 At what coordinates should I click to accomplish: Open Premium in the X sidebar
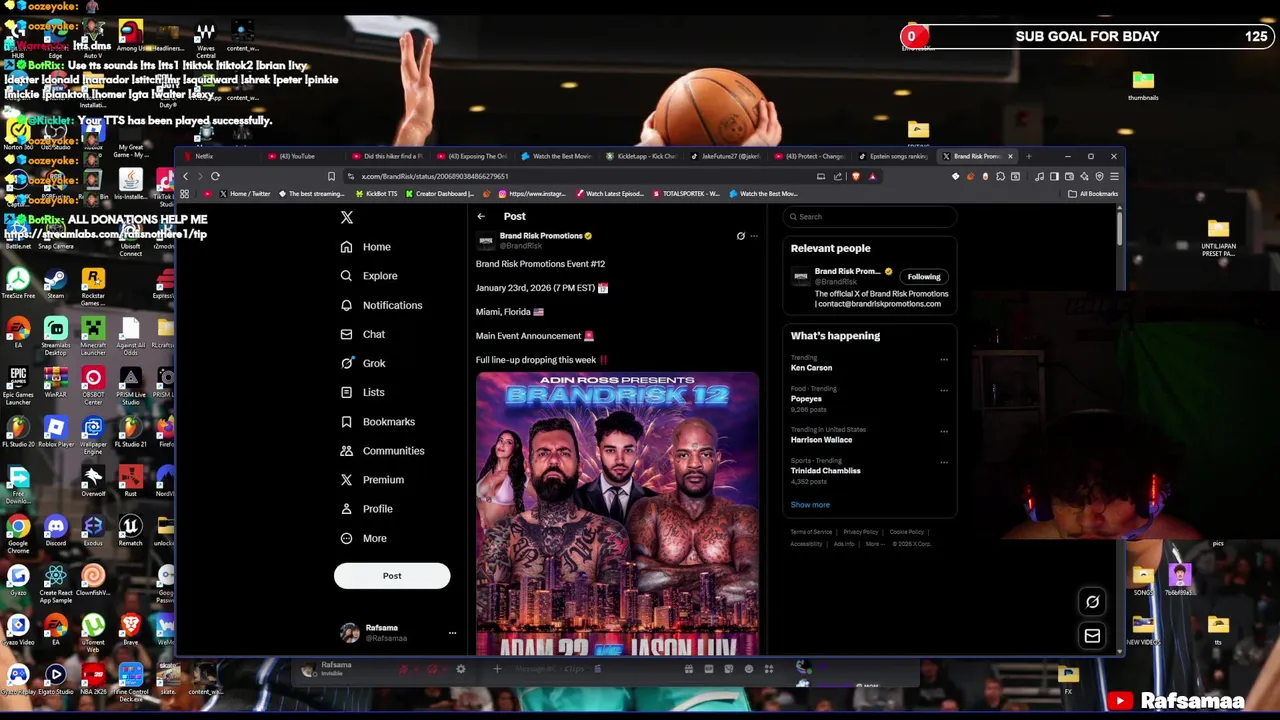pyautogui.click(x=372, y=480)
